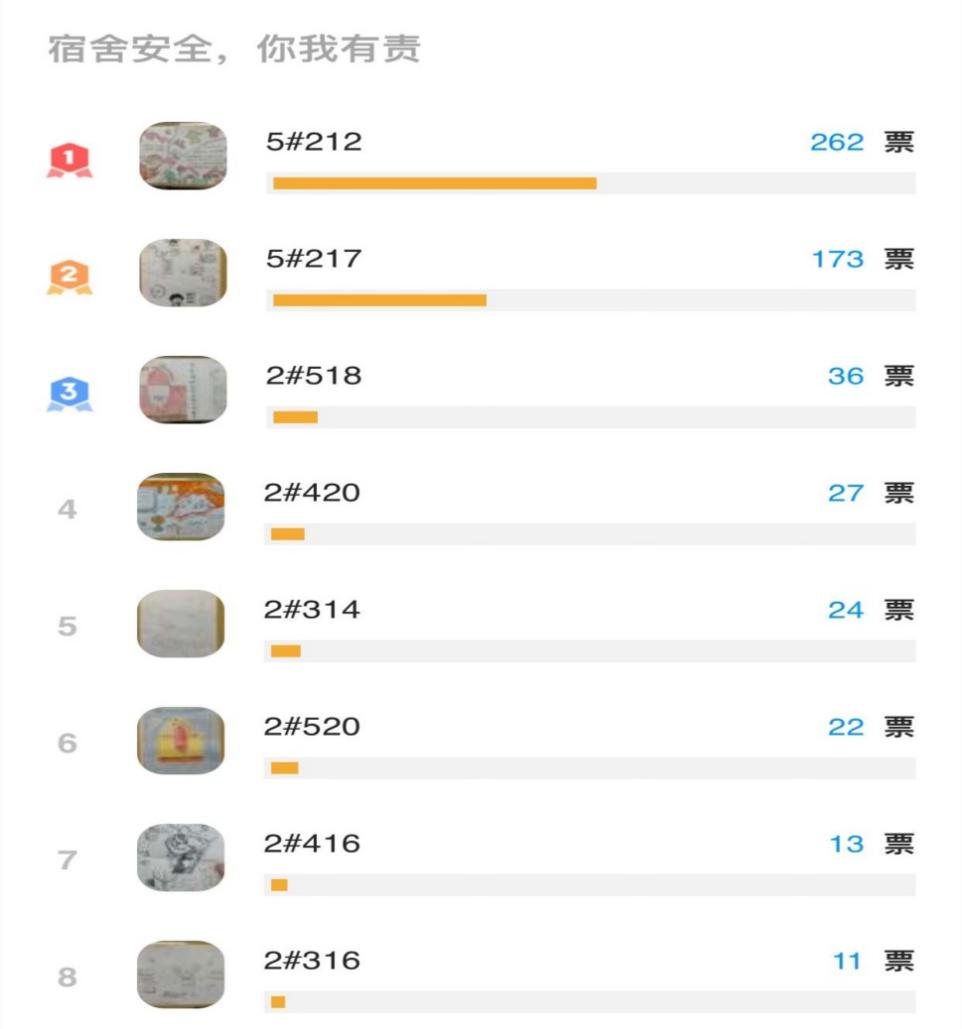Open the 5#217 entry thumbnail
Screen dimensions: 962x1029
click(183, 272)
